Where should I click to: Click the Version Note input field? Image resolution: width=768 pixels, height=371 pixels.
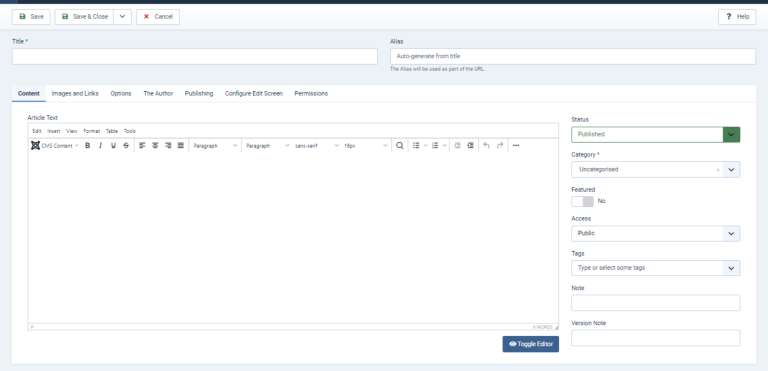pos(655,338)
